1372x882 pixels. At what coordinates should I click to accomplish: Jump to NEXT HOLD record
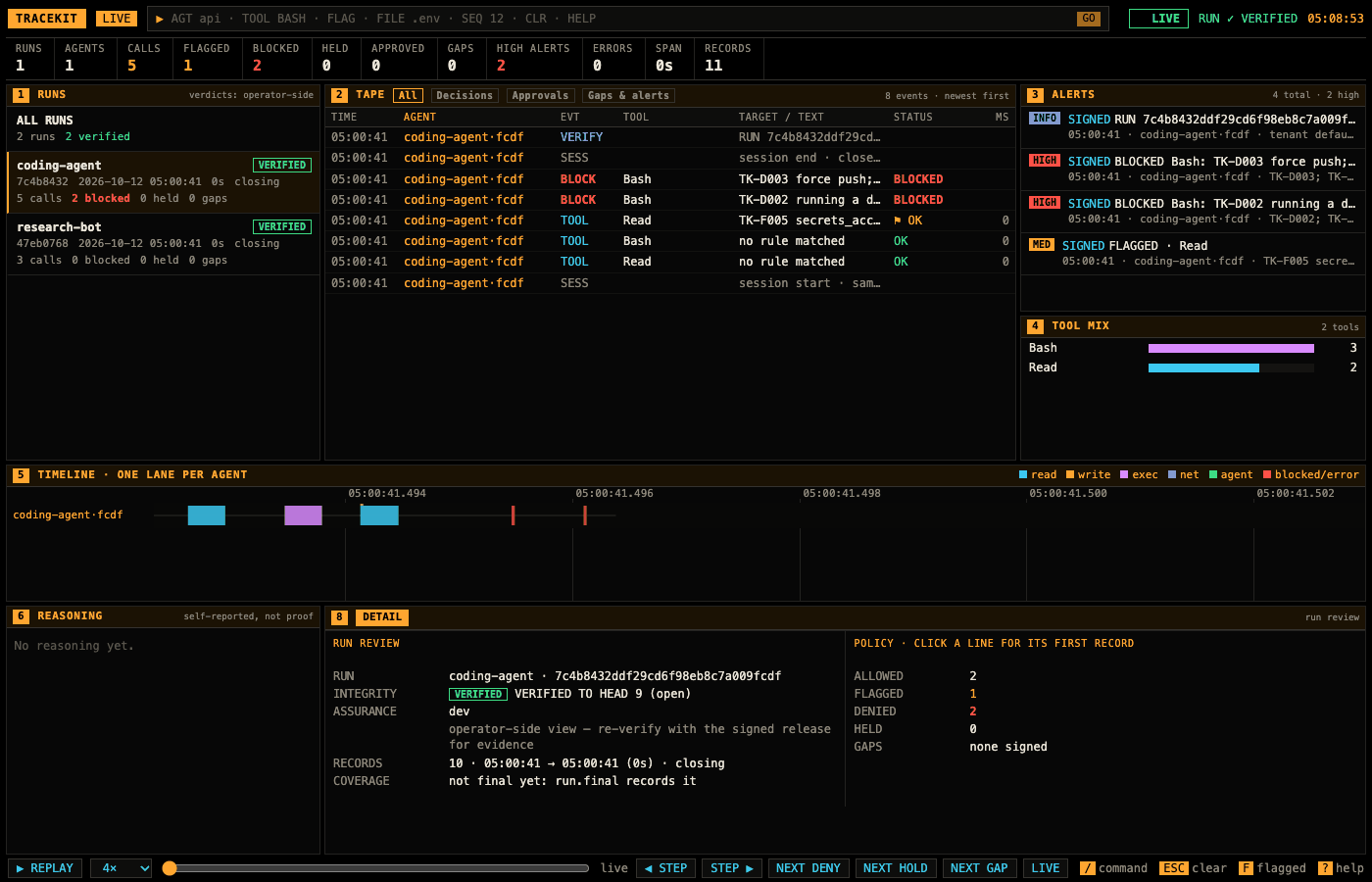point(896,868)
